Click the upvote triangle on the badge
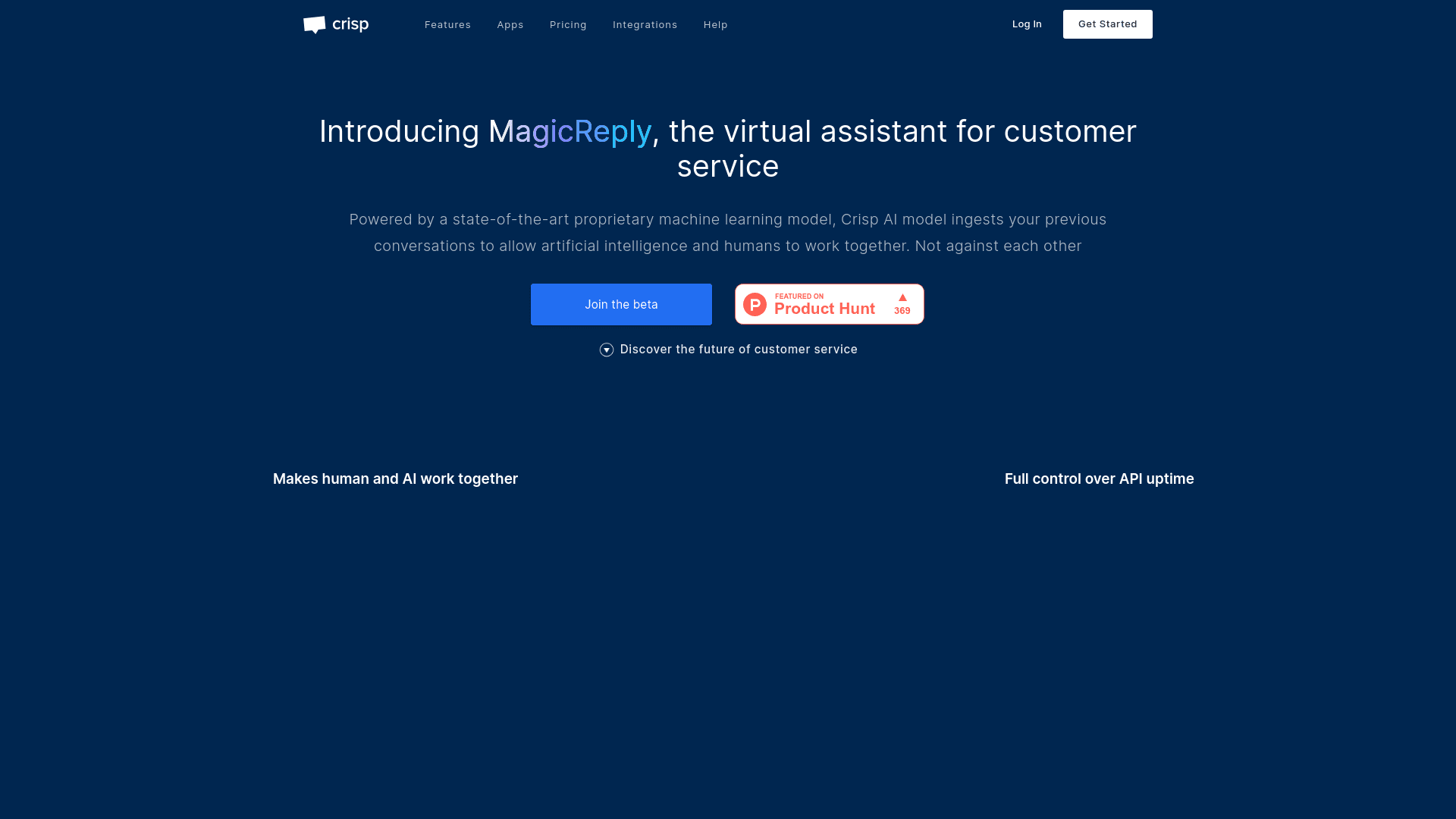Image resolution: width=1456 pixels, height=819 pixels. pyautogui.click(x=902, y=297)
